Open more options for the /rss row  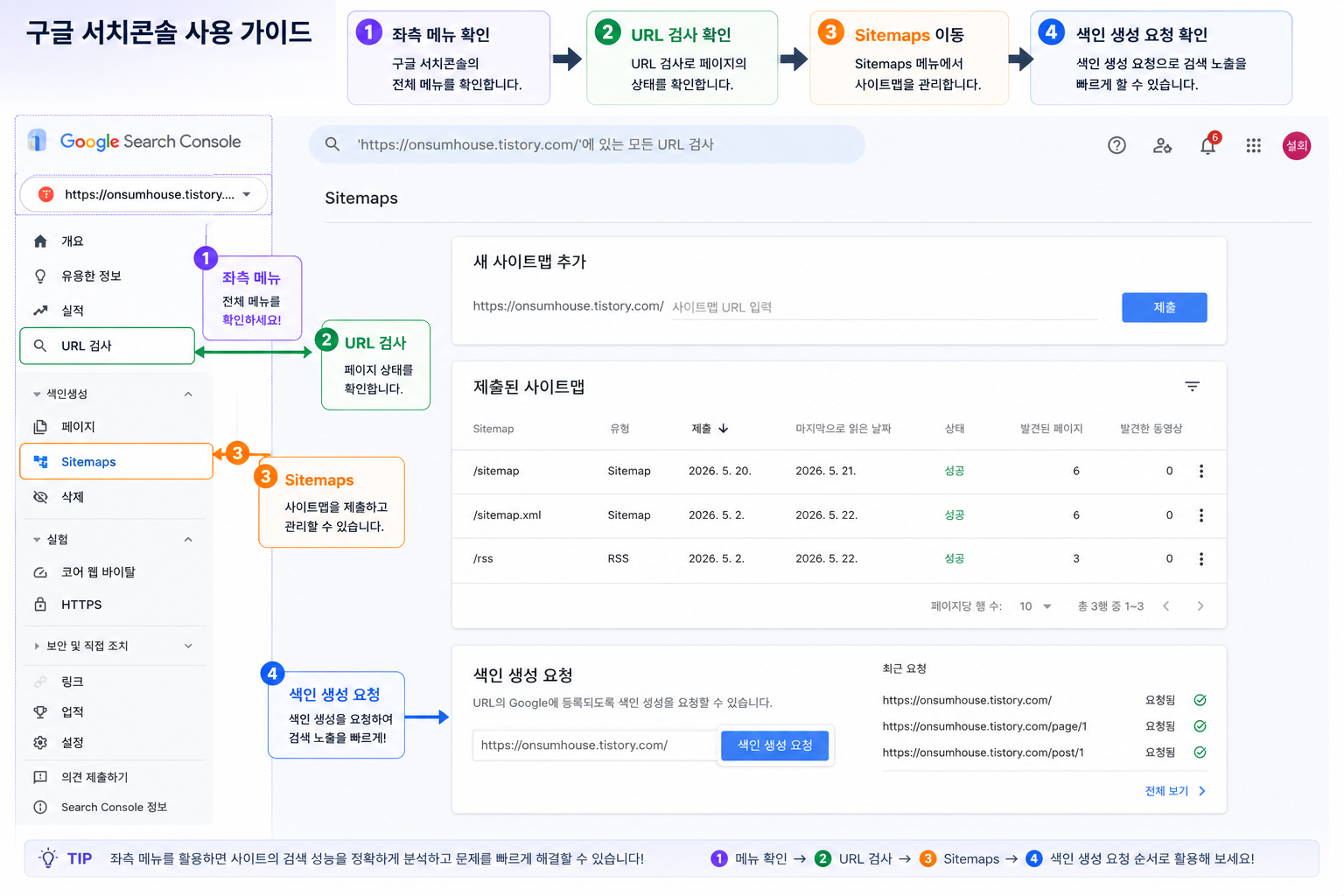click(x=1201, y=558)
